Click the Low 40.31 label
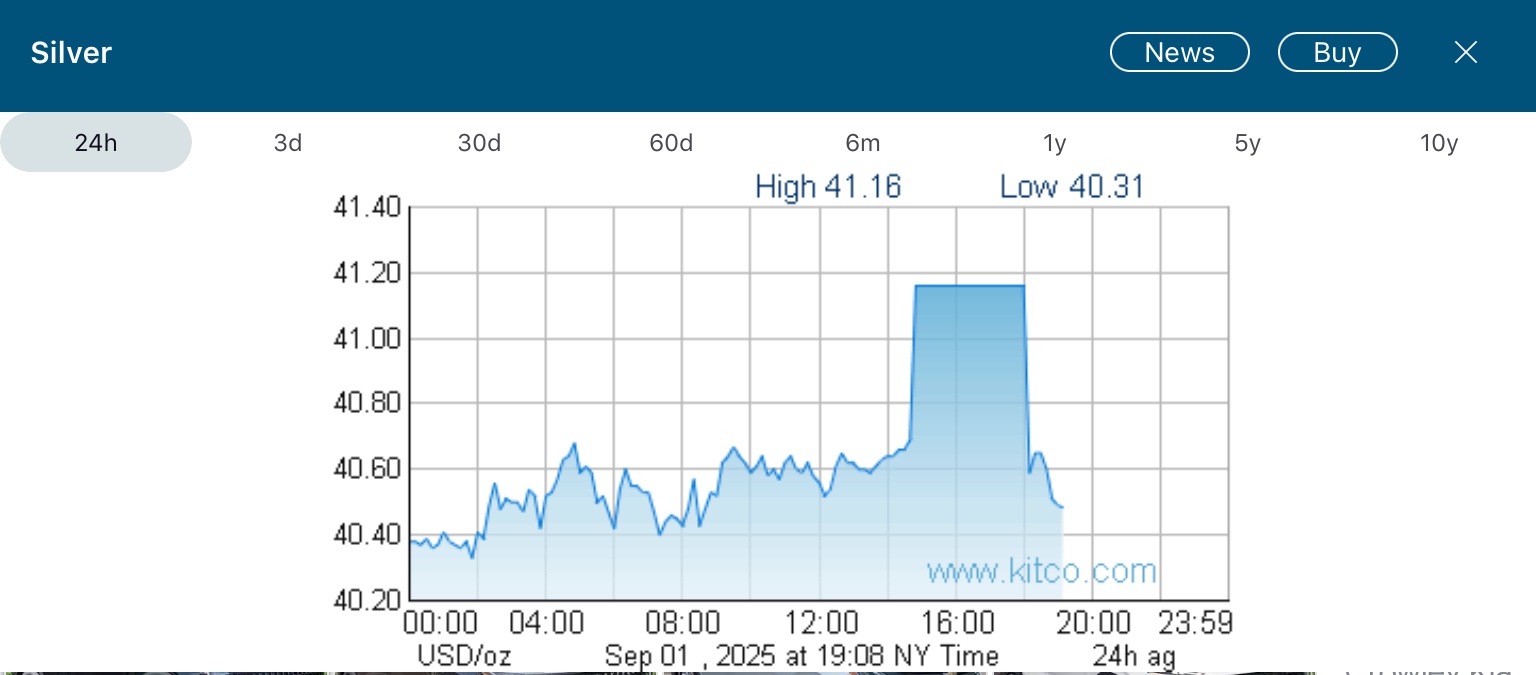Image resolution: width=1536 pixels, height=675 pixels. (1072, 187)
